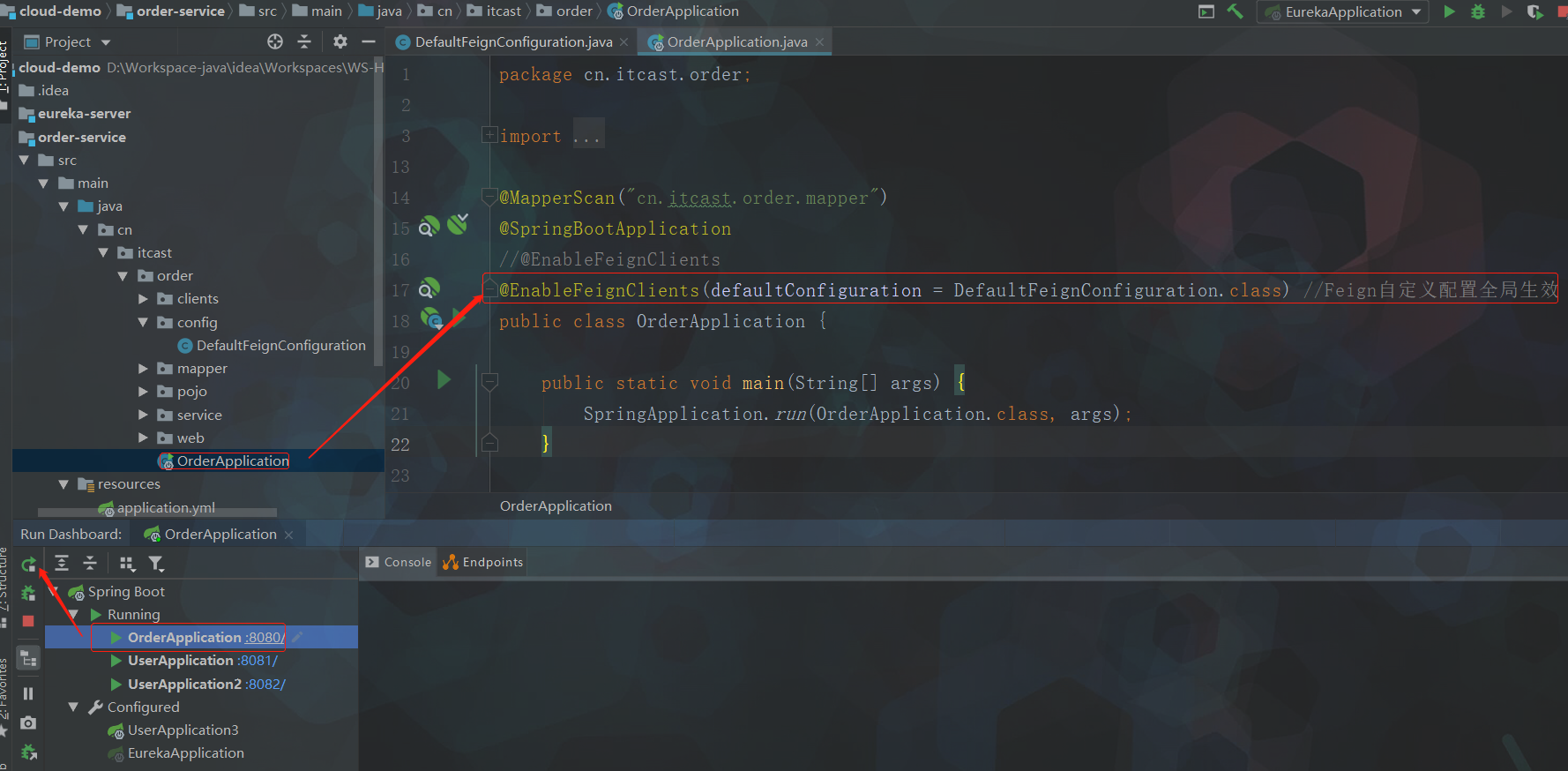Collapse the src folder in the project tree
This screenshot has height=771, width=1568.
[x=25, y=160]
